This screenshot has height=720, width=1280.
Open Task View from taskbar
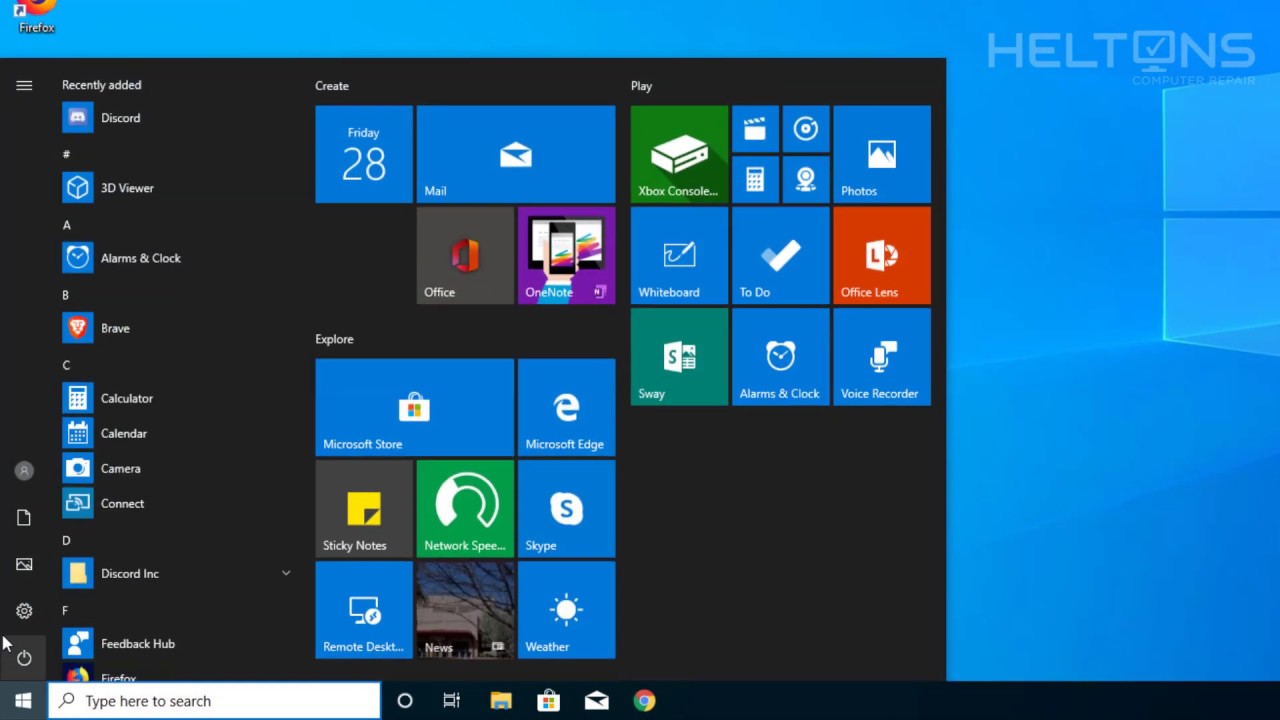click(x=452, y=701)
